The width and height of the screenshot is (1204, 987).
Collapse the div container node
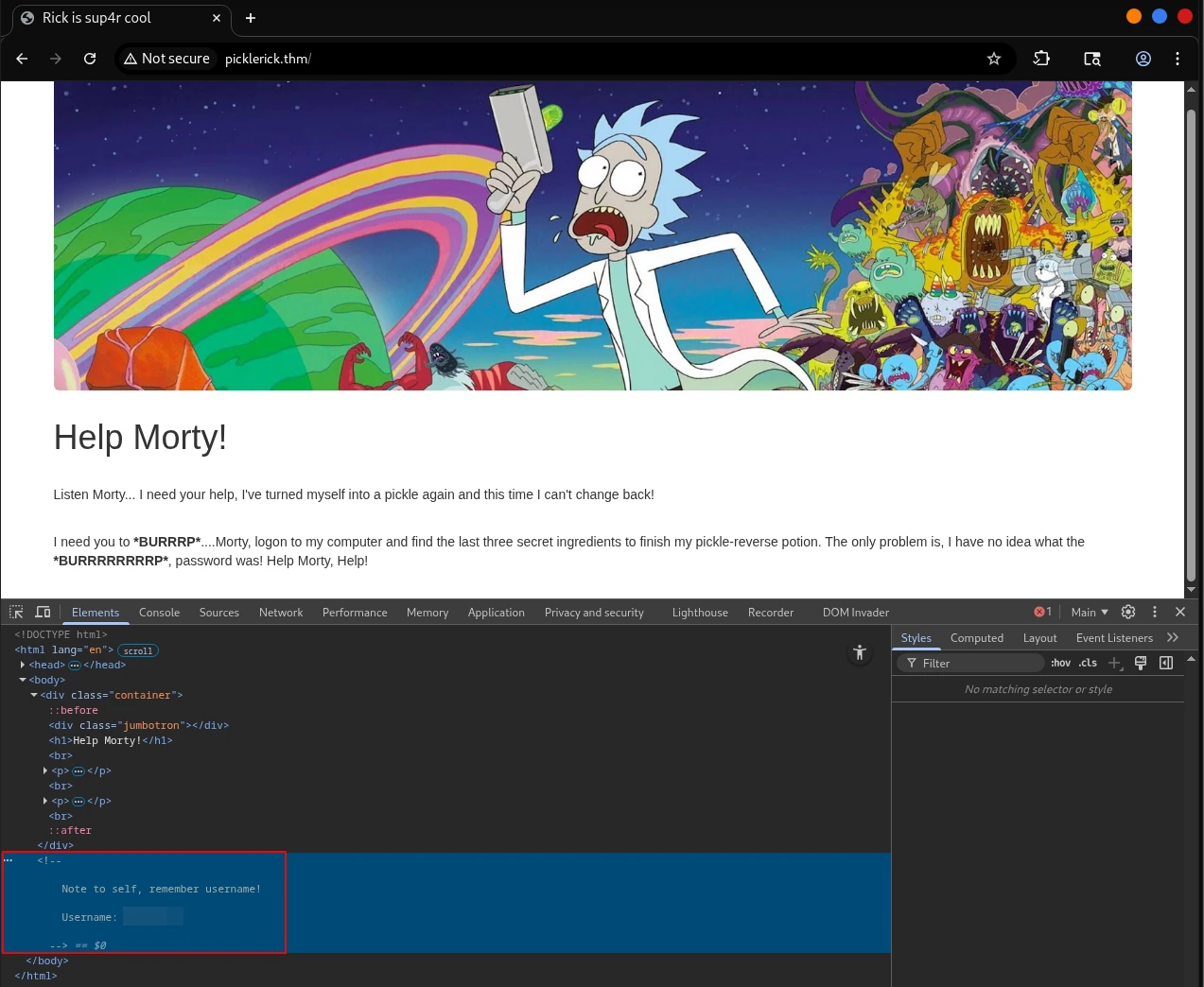pyautogui.click(x=34, y=695)
